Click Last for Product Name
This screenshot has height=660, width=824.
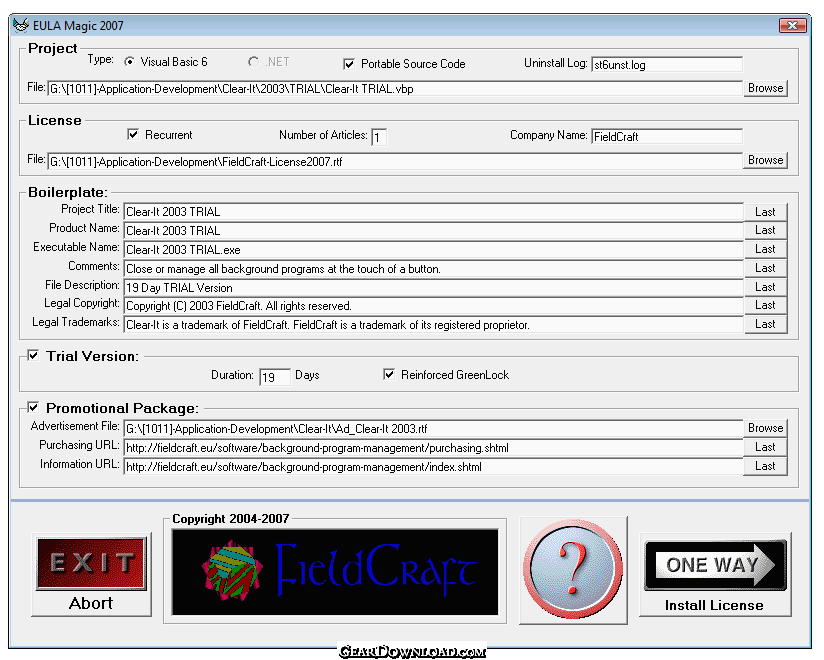[765, 230]
